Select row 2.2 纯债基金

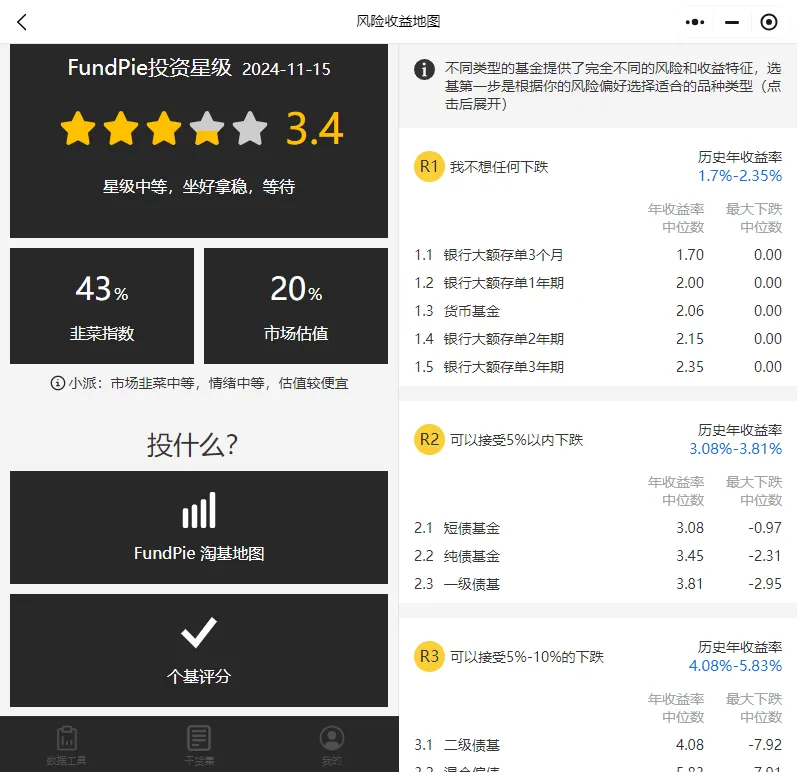click(598, 555)
